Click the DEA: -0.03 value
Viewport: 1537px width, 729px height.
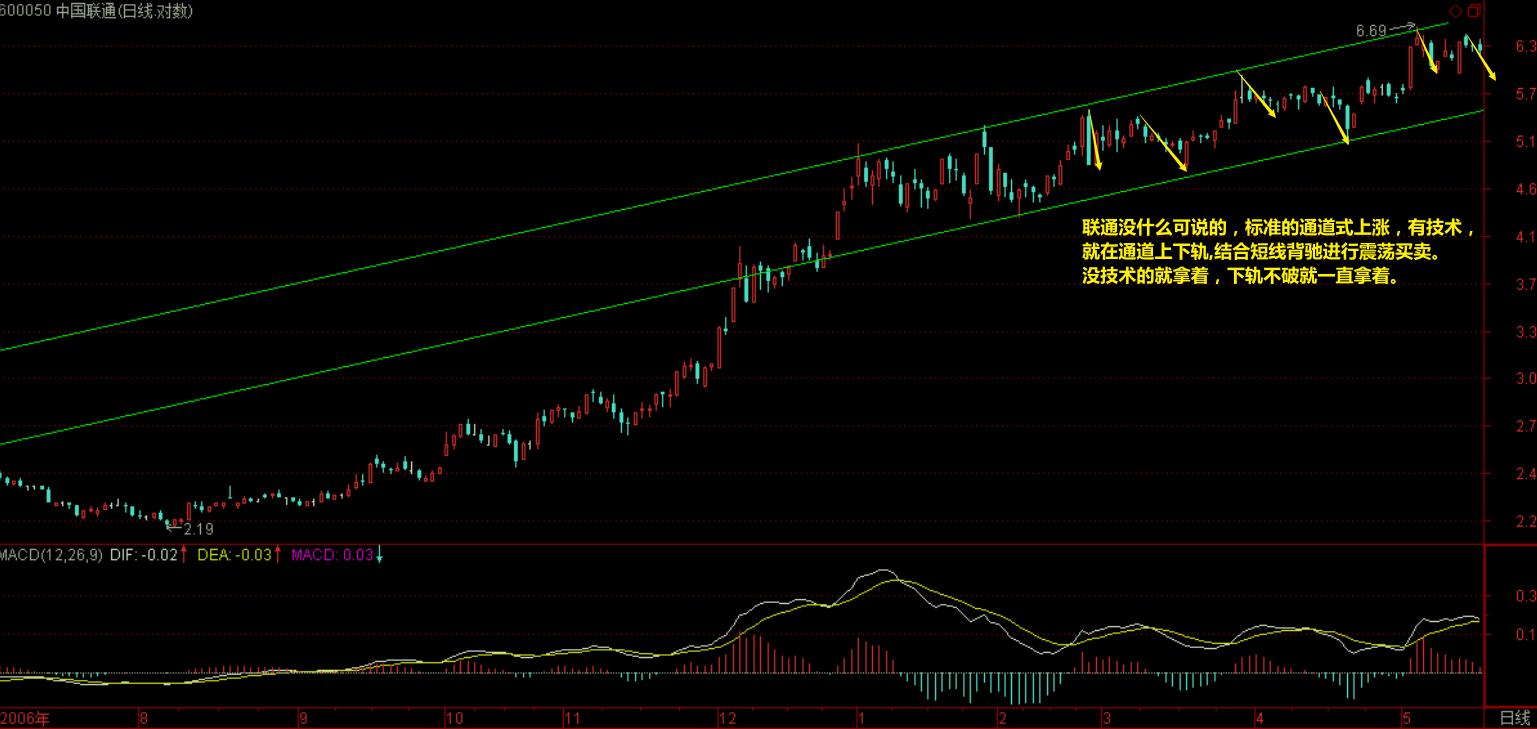point(235,555)
